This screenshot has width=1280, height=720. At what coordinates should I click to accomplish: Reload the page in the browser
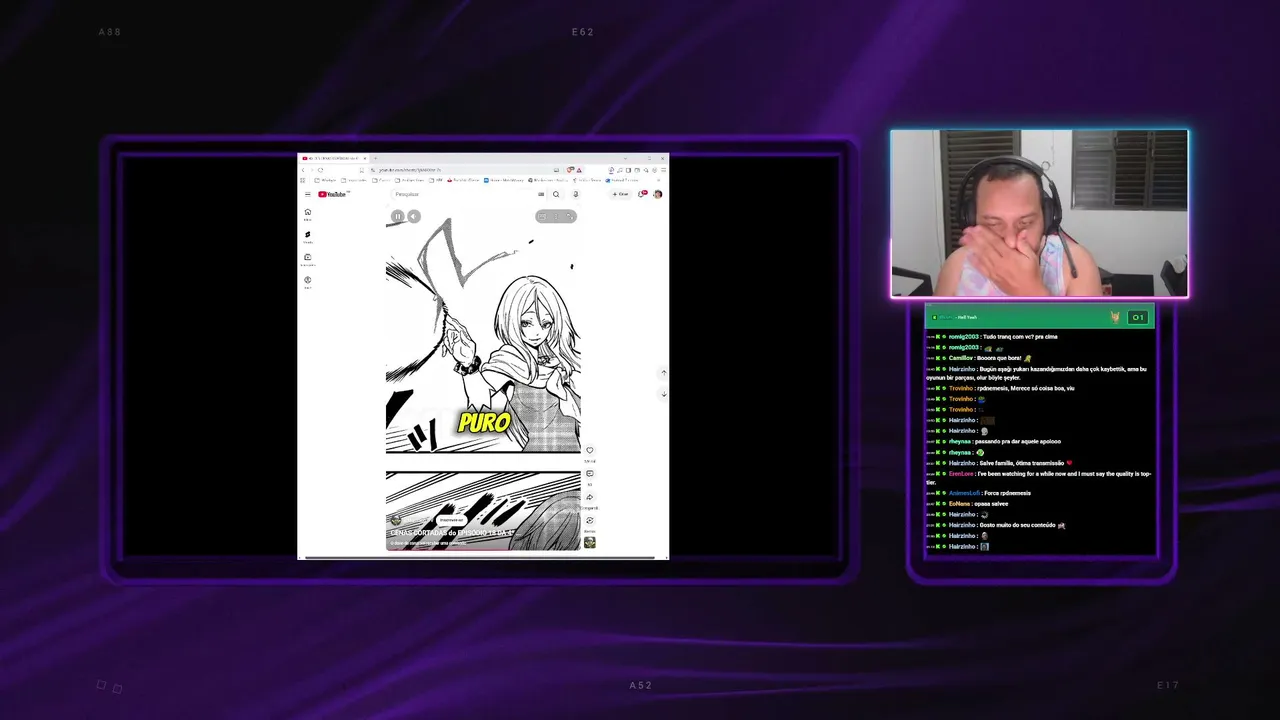[x=321, y=170]
